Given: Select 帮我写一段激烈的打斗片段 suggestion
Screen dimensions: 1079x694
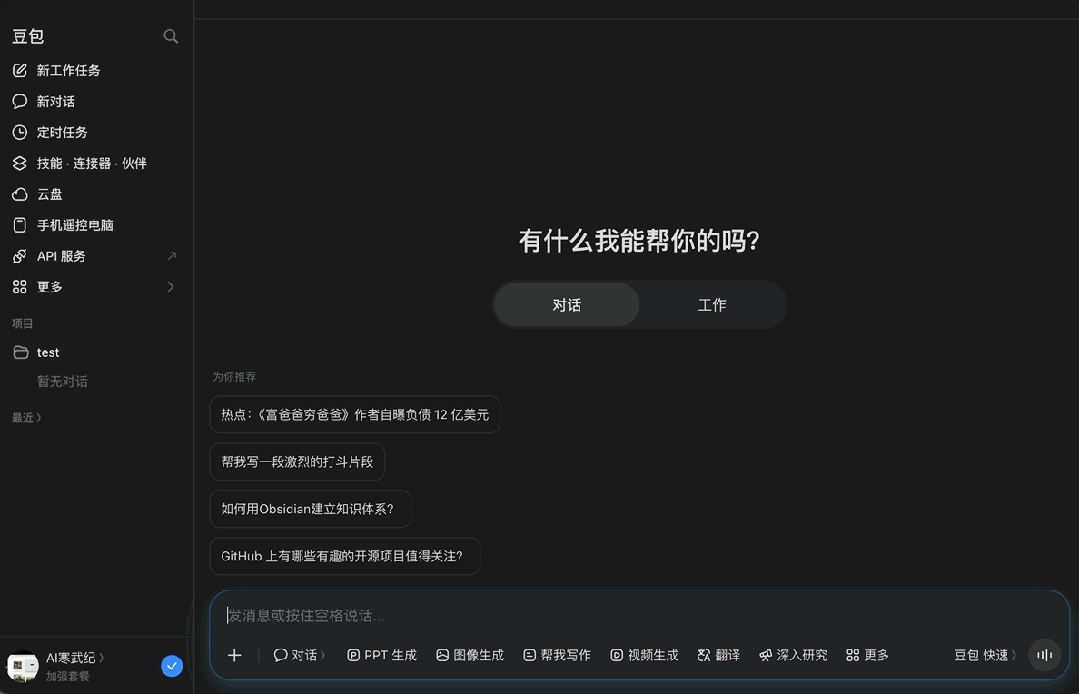Looking at the screenshot, I should pyautogui.click(x=297, y=462).
